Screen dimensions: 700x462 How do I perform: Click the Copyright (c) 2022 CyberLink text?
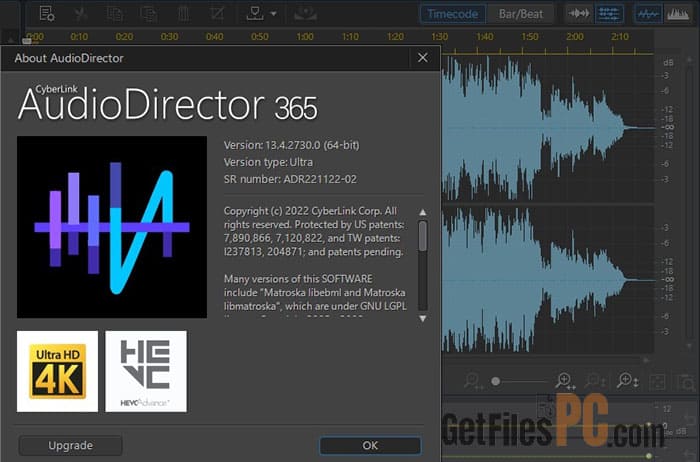pos(314,231)
